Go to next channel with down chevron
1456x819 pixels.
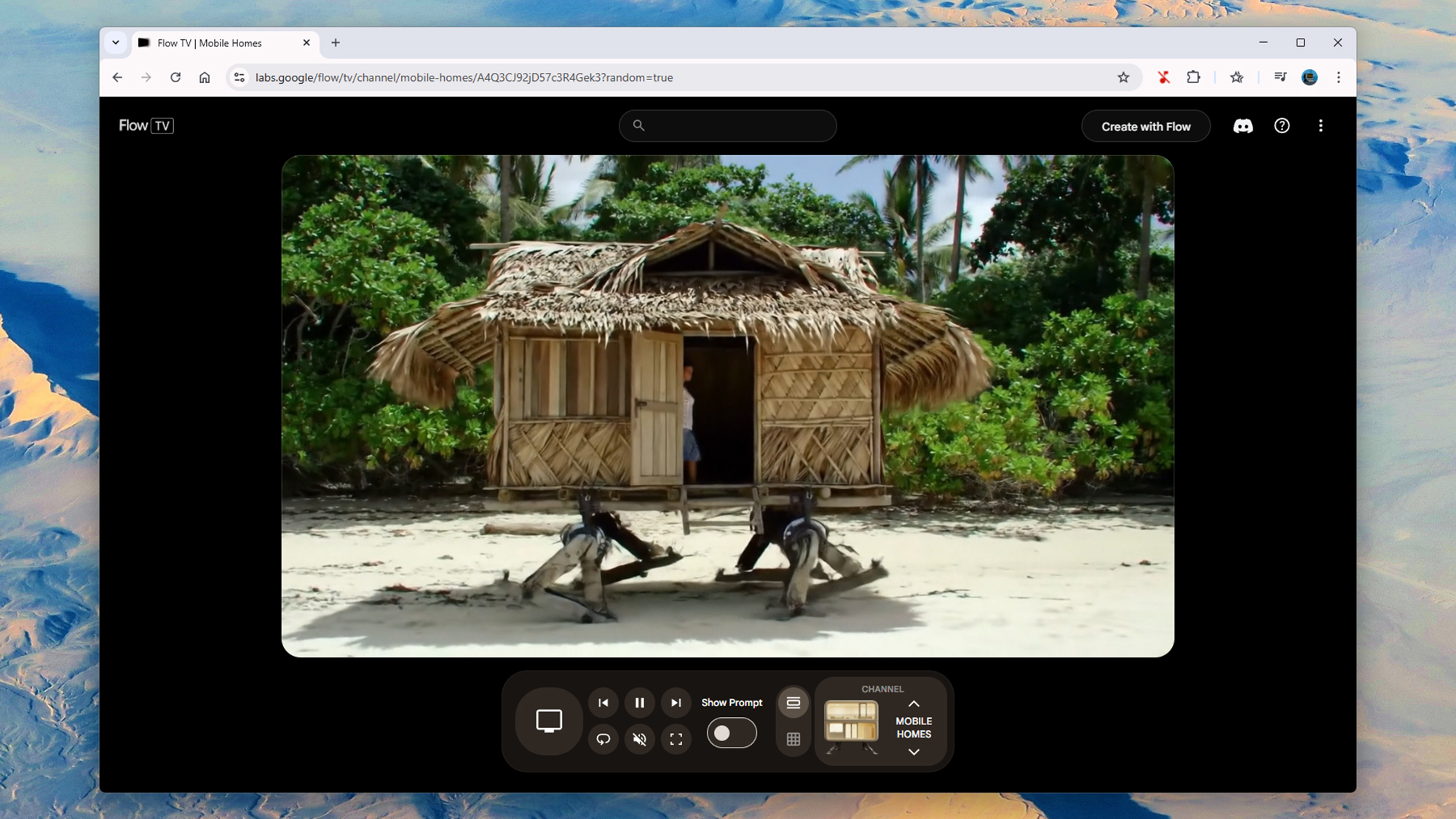coord(914,752)
